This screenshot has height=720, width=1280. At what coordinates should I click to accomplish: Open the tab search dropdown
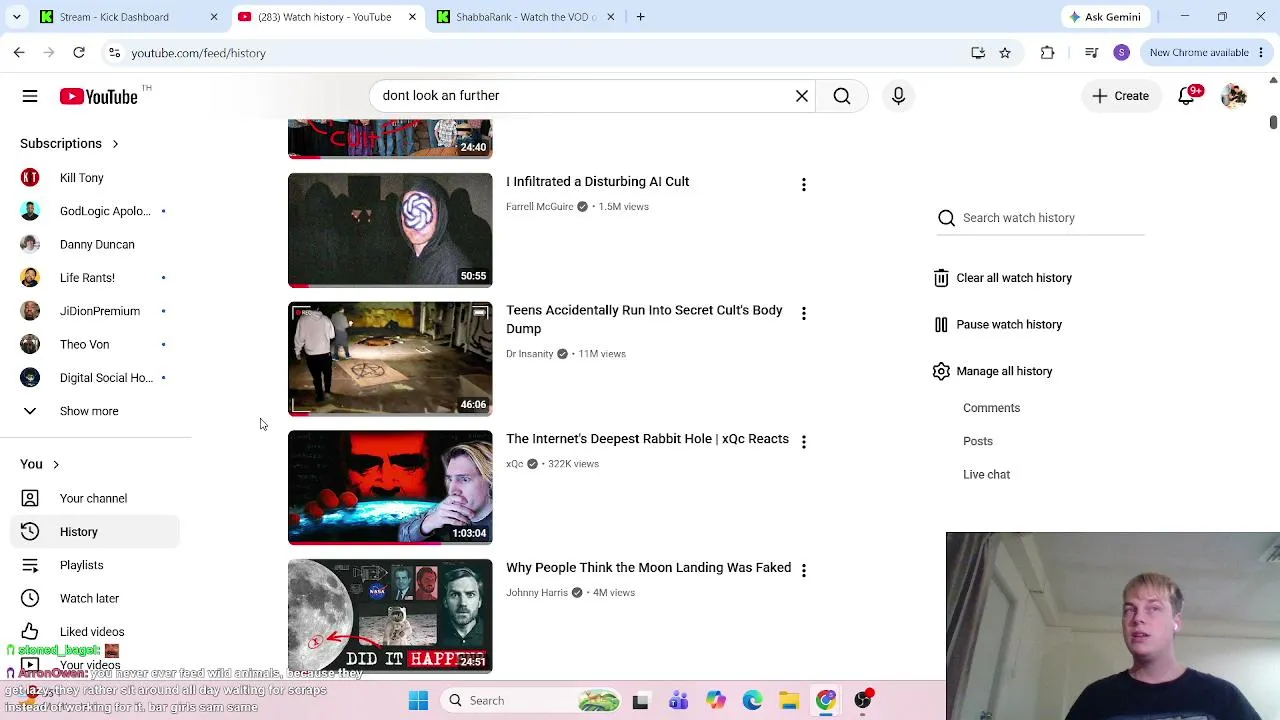click(16, 17)
